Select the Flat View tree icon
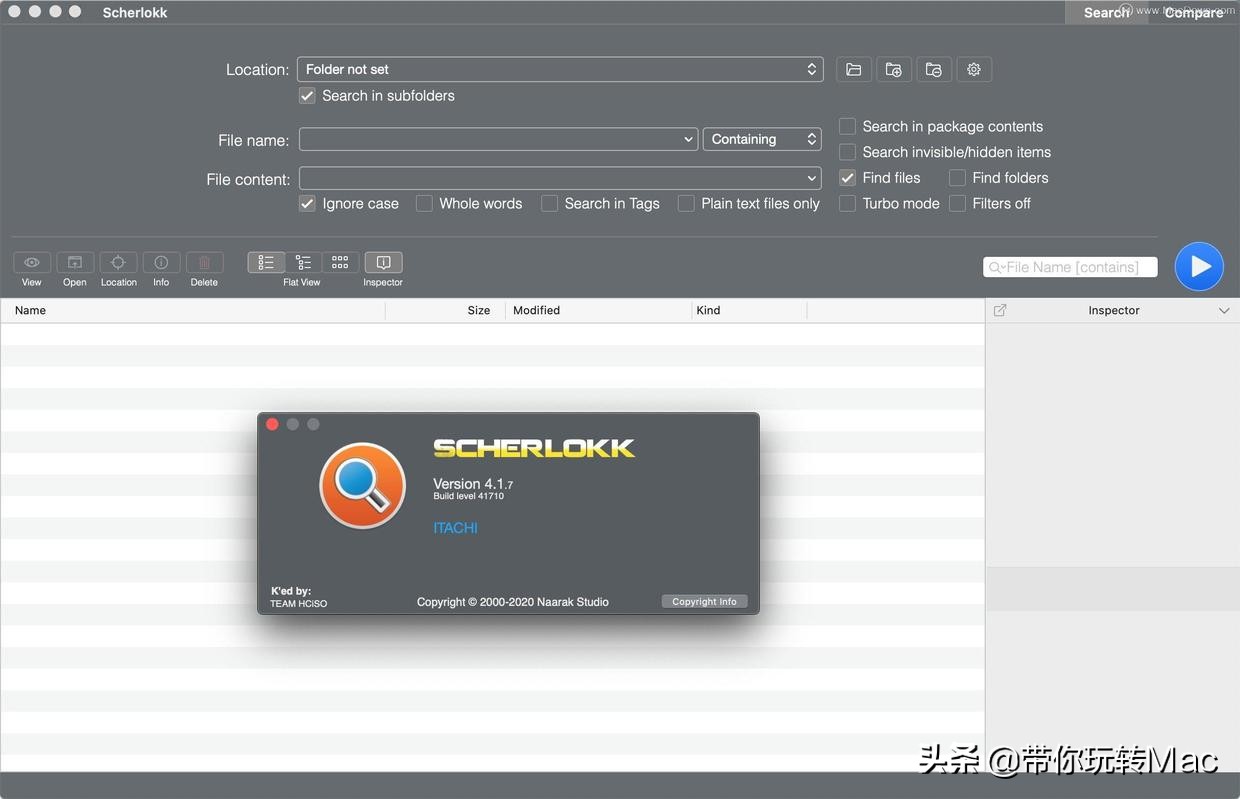The height and width of the screenshot is (799, 1240). click(303, 262)
